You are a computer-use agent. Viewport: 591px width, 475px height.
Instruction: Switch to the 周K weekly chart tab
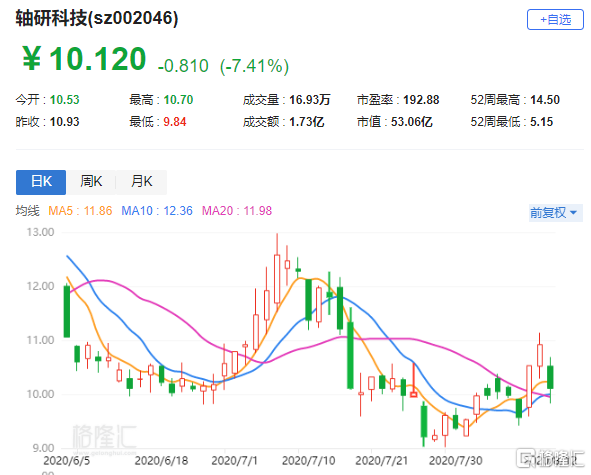tap(91, 182)
